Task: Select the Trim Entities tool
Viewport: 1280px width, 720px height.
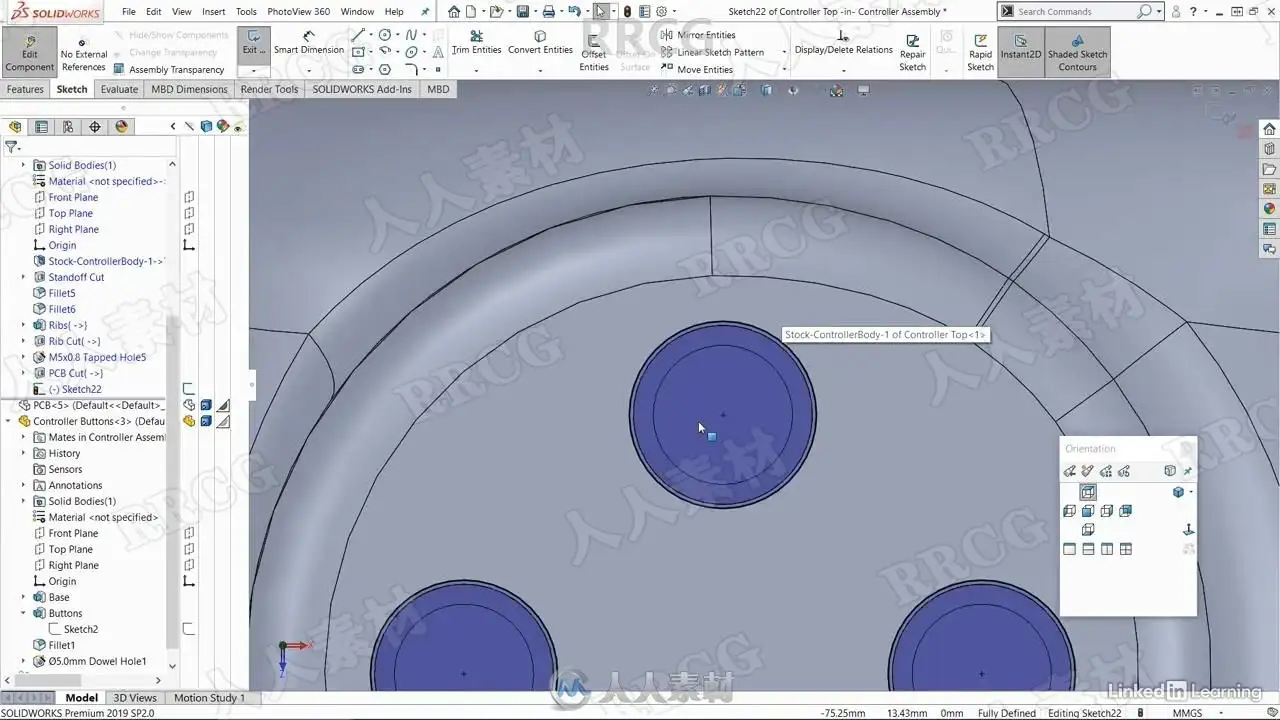Action: (x=476, y=44)
